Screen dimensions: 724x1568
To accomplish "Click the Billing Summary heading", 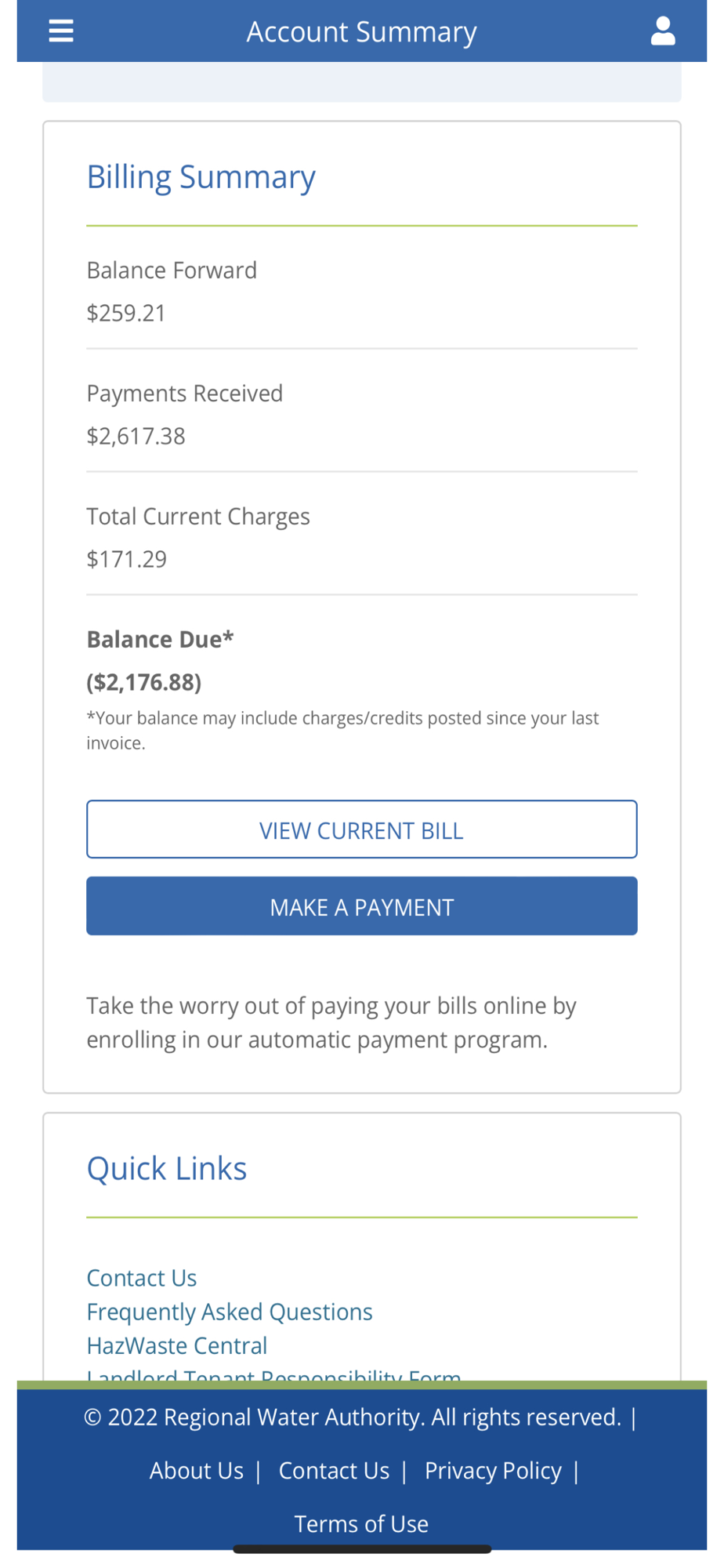I will [x=201, y=177].
